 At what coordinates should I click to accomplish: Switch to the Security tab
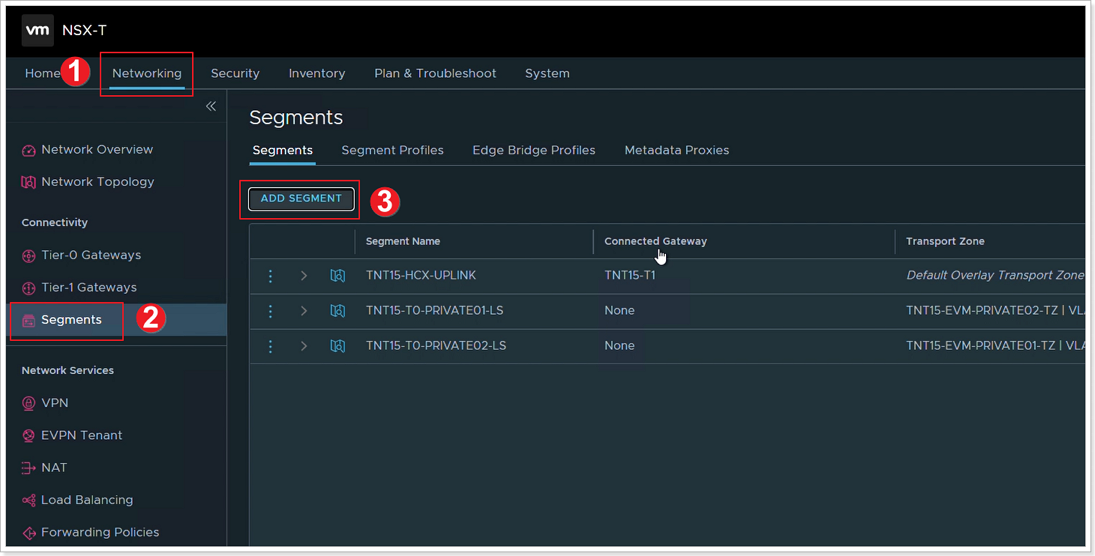[235, 73]
